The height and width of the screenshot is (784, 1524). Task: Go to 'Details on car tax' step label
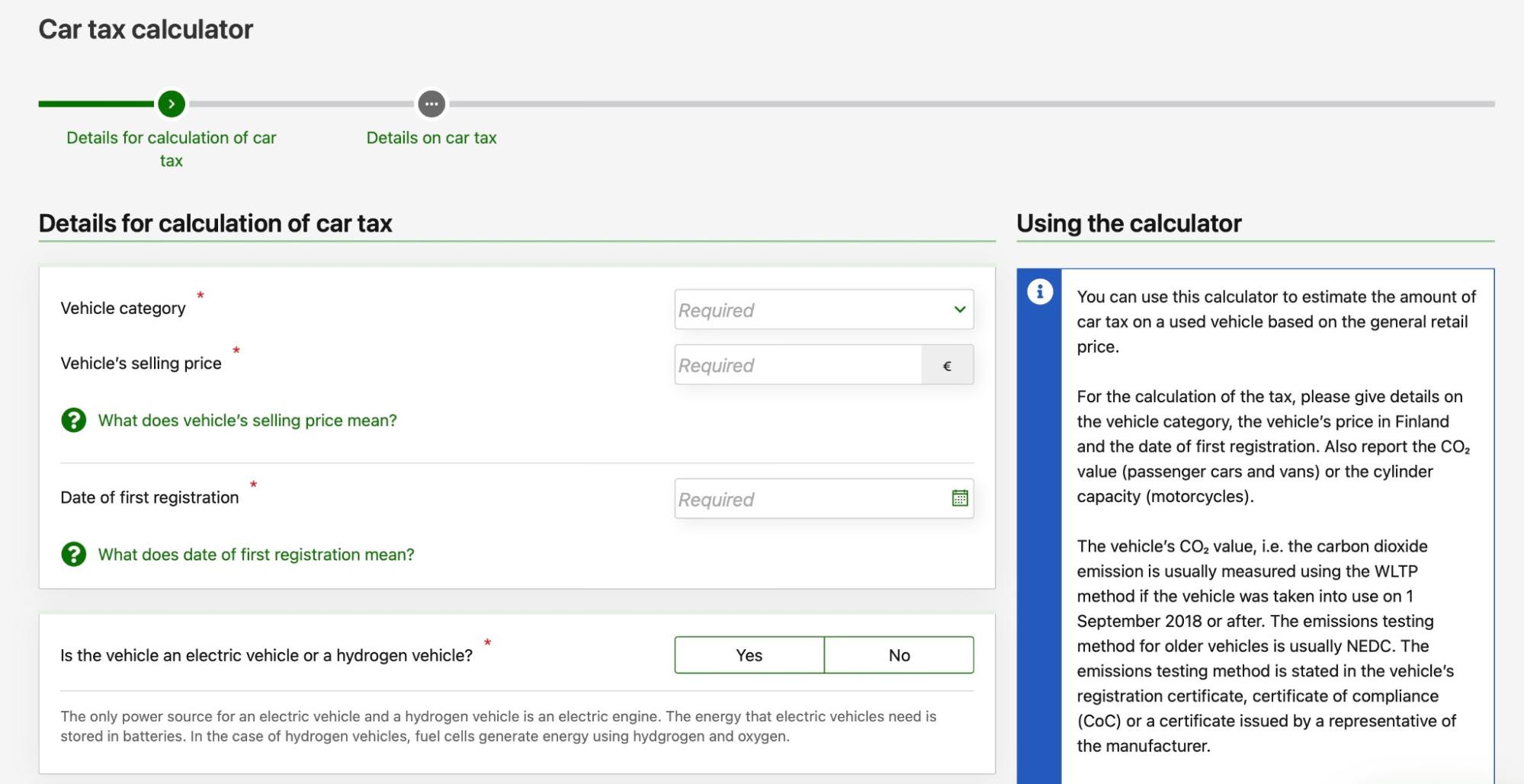(432, 138)
